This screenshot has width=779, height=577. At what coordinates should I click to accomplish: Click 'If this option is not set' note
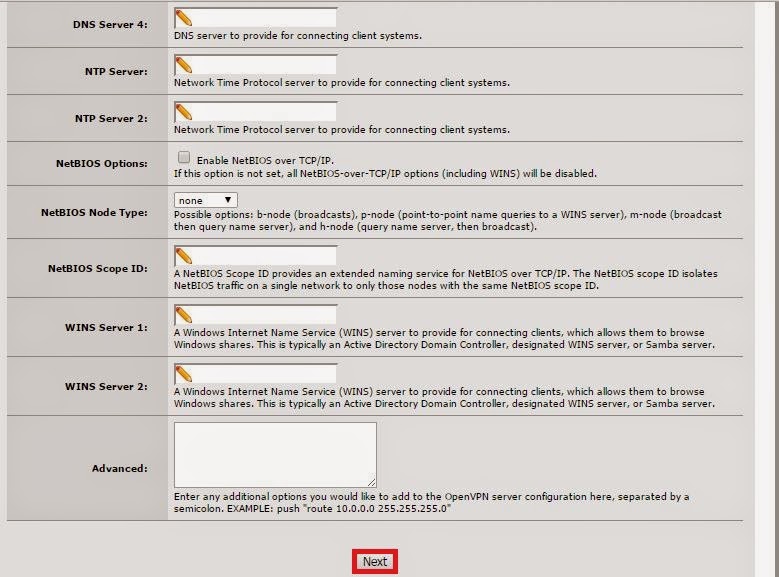click(x=385, y=174)
